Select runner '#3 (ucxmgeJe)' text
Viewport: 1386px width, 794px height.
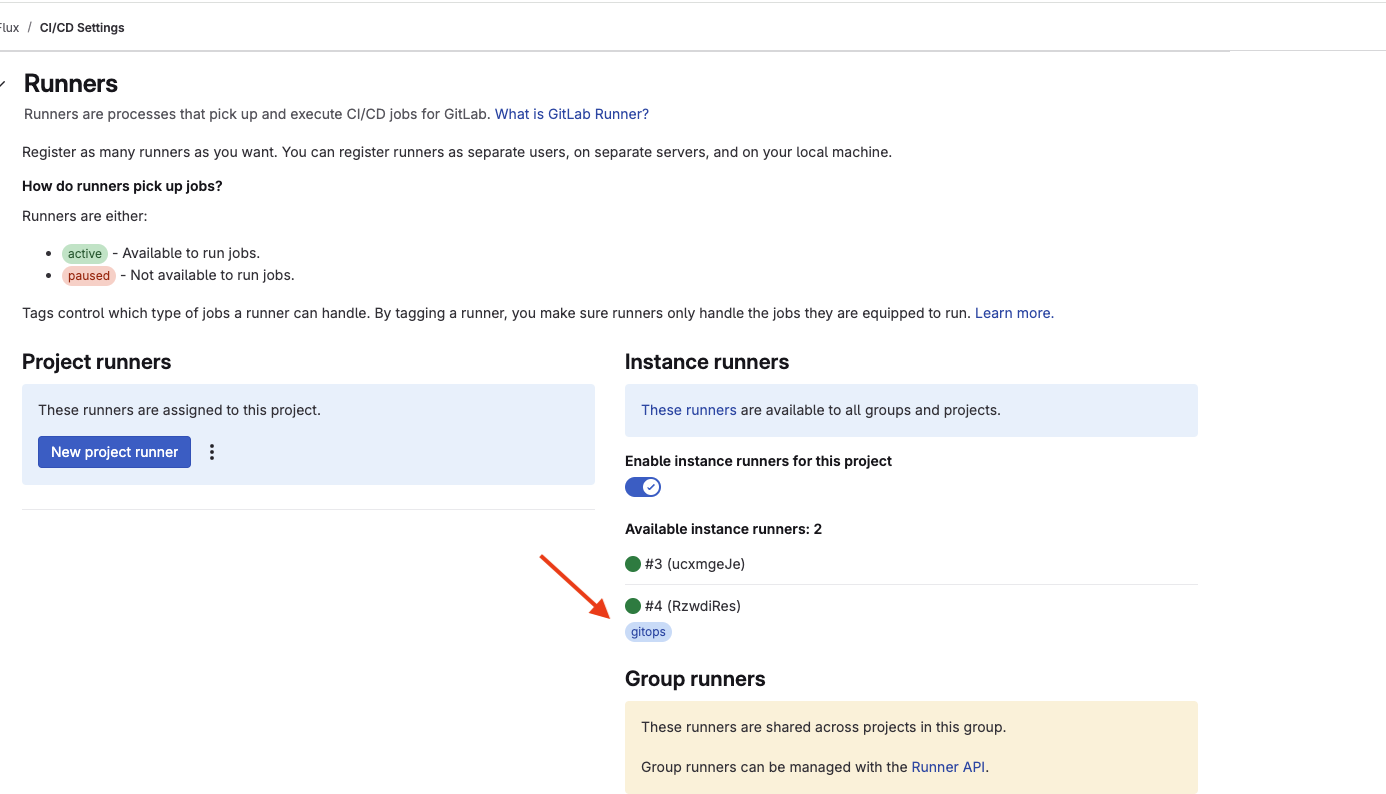(x=695, y=564)
